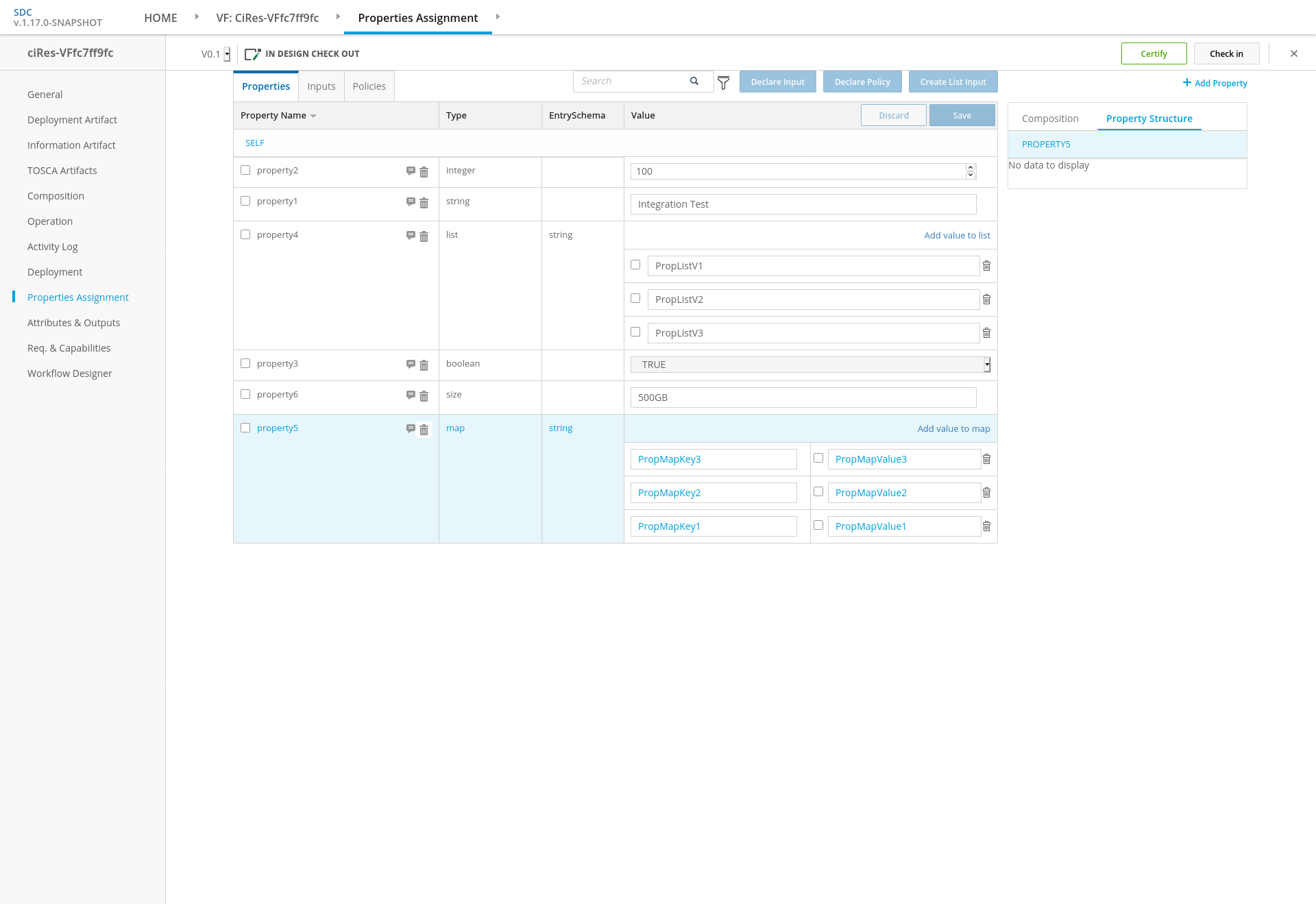Switch to the Policies tab

(x=369, y=86)
